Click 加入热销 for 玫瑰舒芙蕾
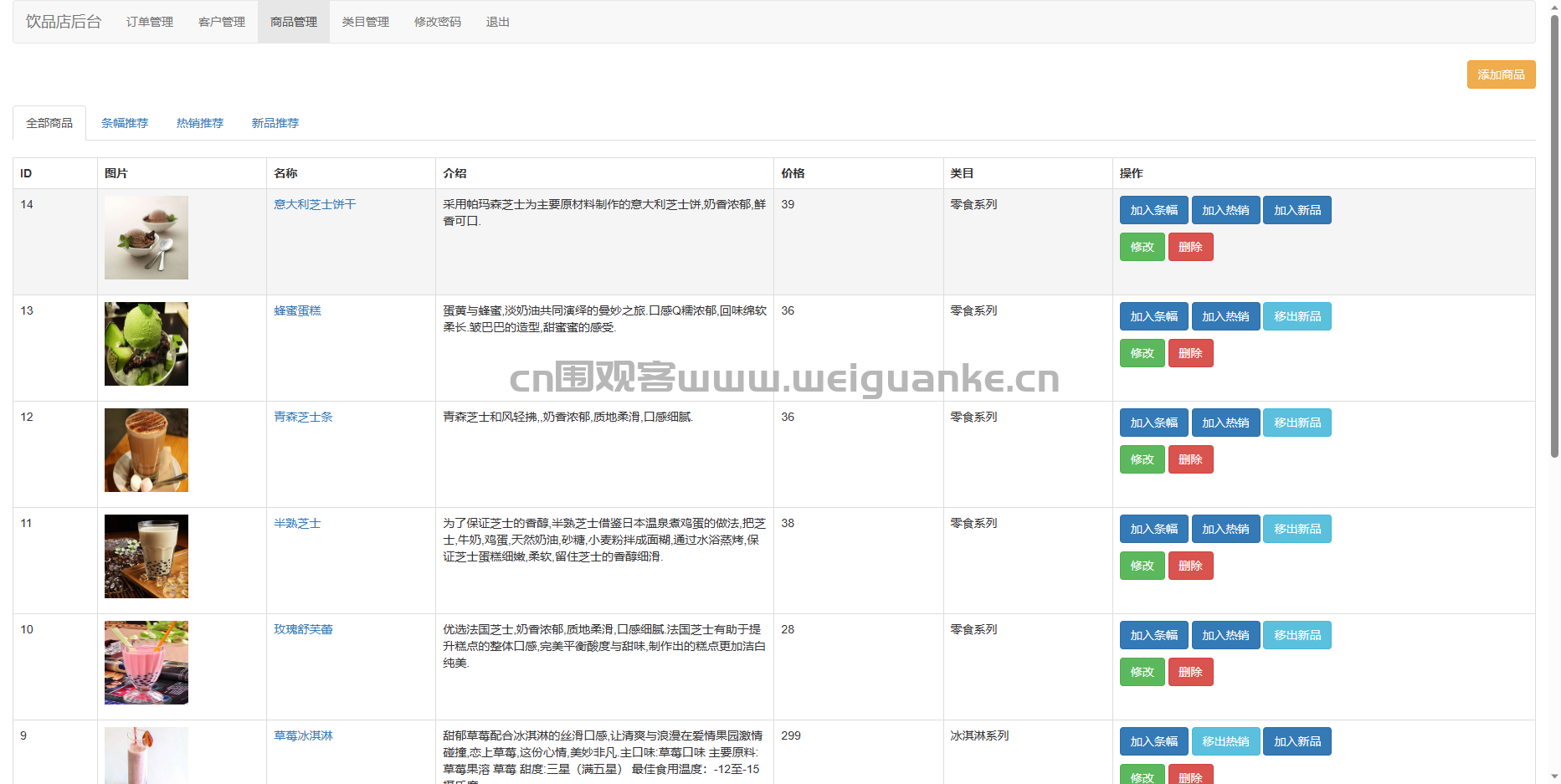The image size is (1561, 784). point(1225,635)
